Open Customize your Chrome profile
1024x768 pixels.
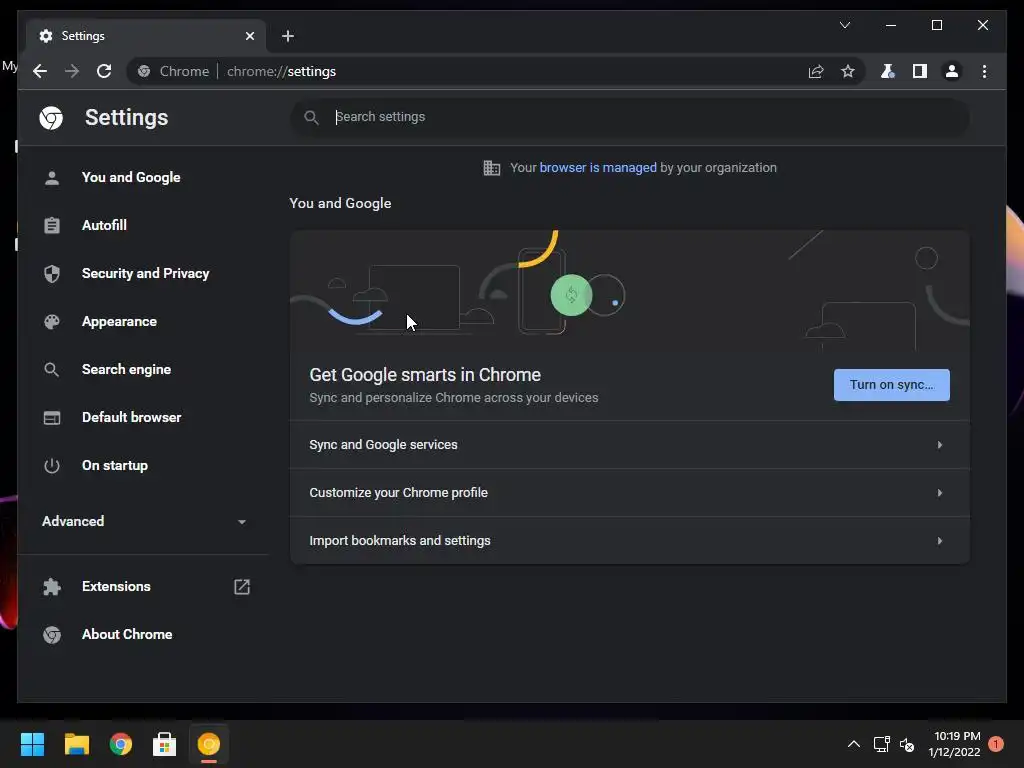coord(630,493)
